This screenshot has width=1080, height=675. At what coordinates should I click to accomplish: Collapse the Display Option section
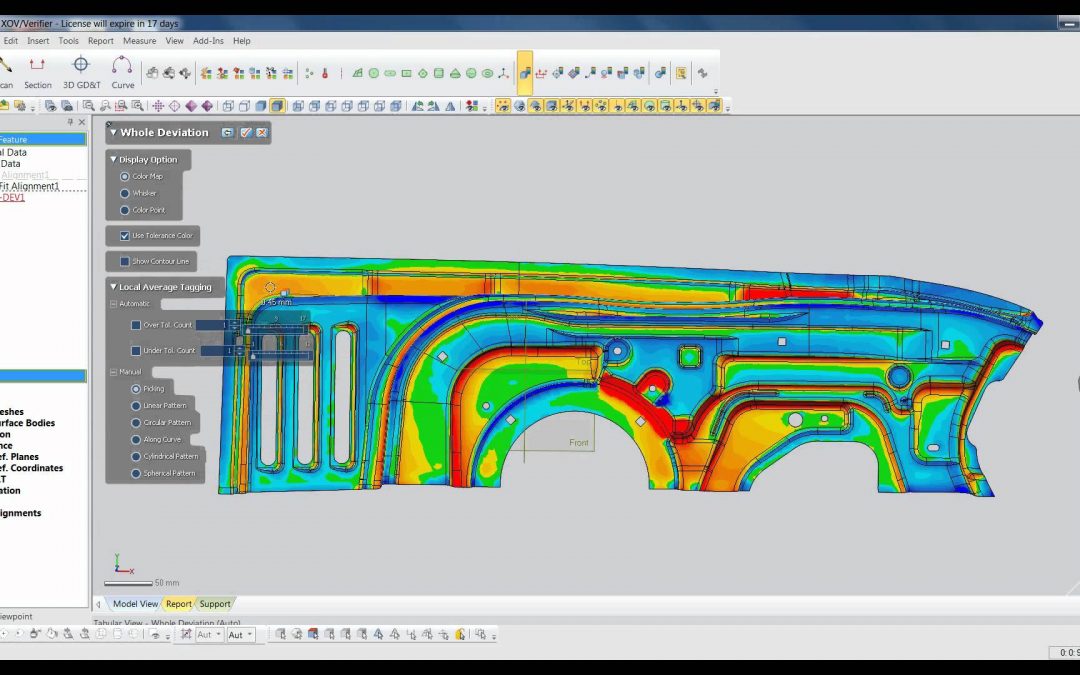point(114,159)
